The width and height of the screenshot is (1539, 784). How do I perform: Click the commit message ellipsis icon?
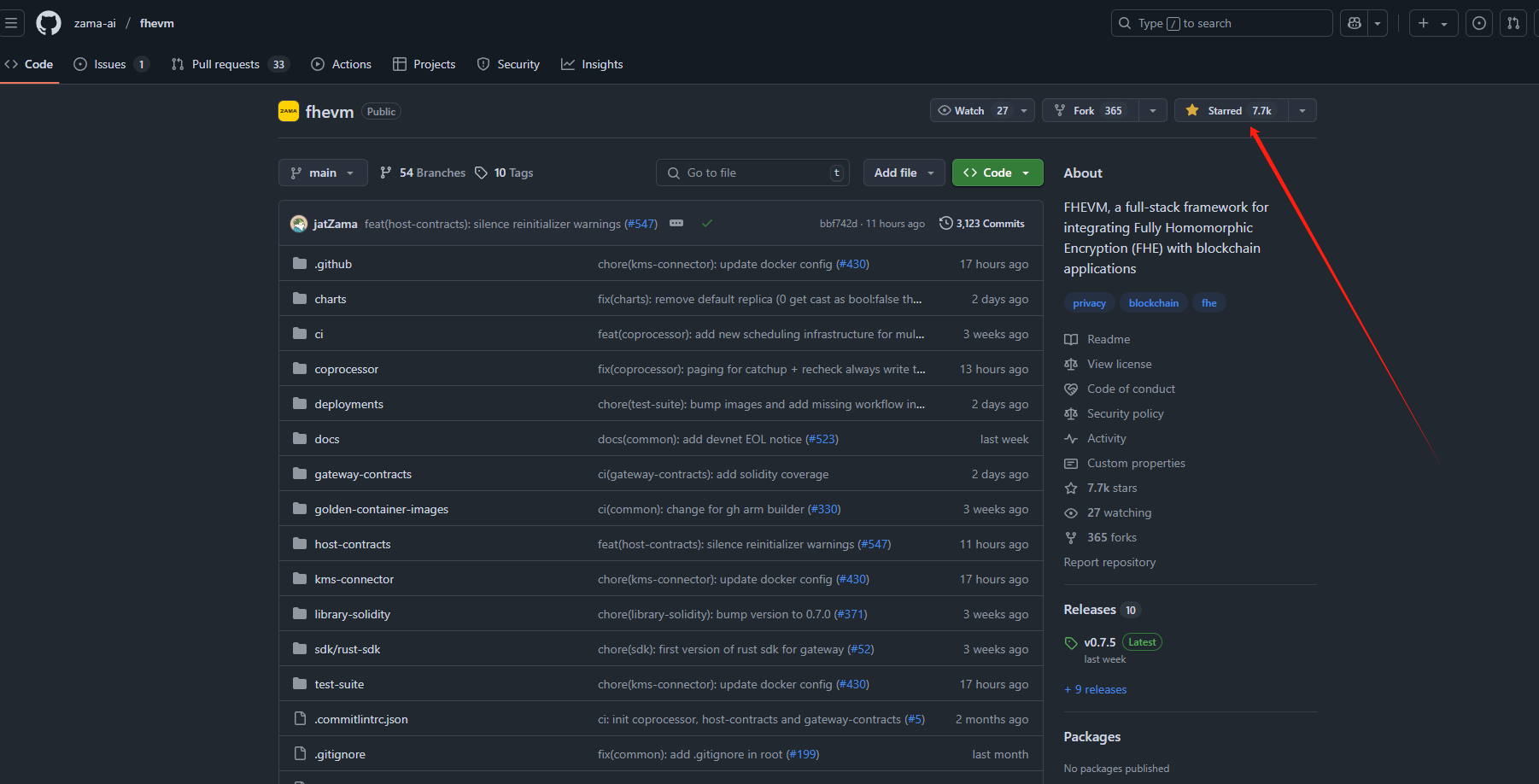click(x=676, y=224)
